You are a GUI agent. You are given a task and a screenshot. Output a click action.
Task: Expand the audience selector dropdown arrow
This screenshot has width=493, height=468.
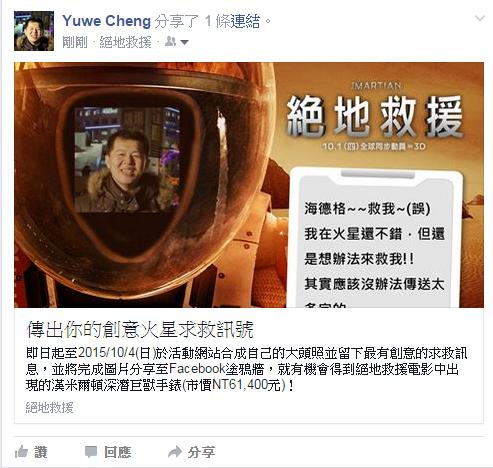[x=184, y=42]
